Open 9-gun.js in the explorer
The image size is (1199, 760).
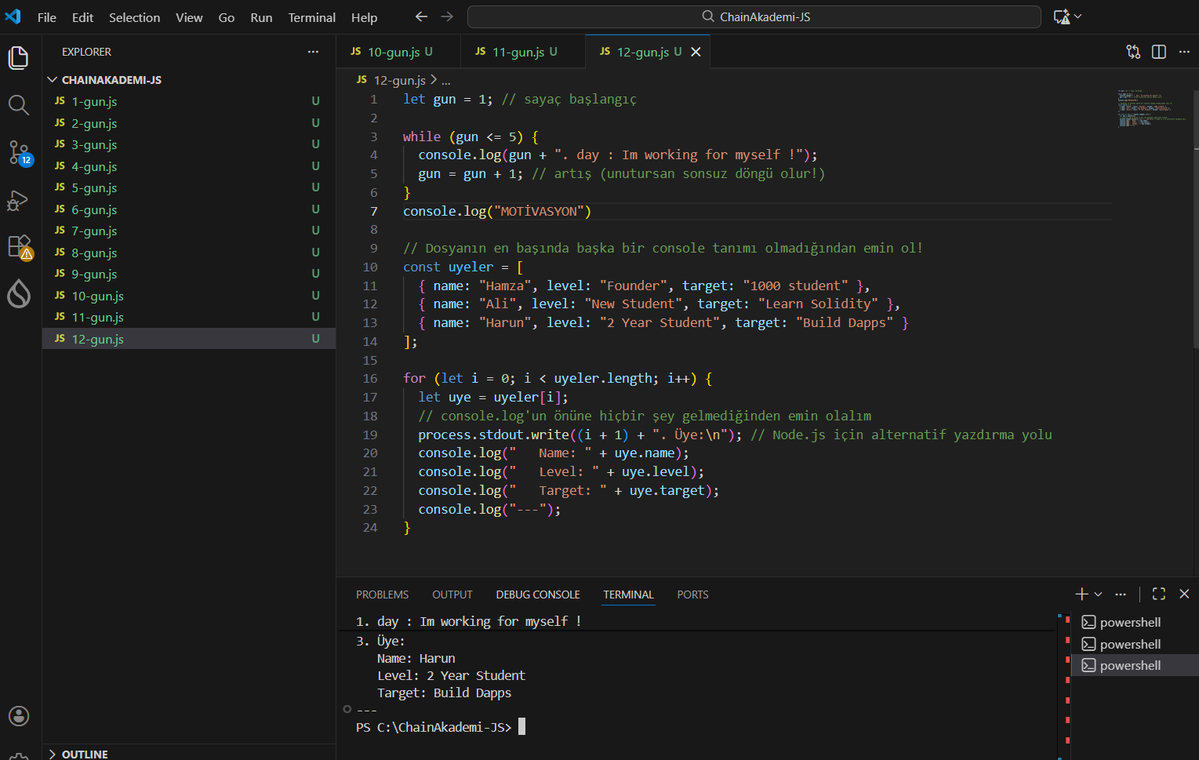click(x=189, y=274)
